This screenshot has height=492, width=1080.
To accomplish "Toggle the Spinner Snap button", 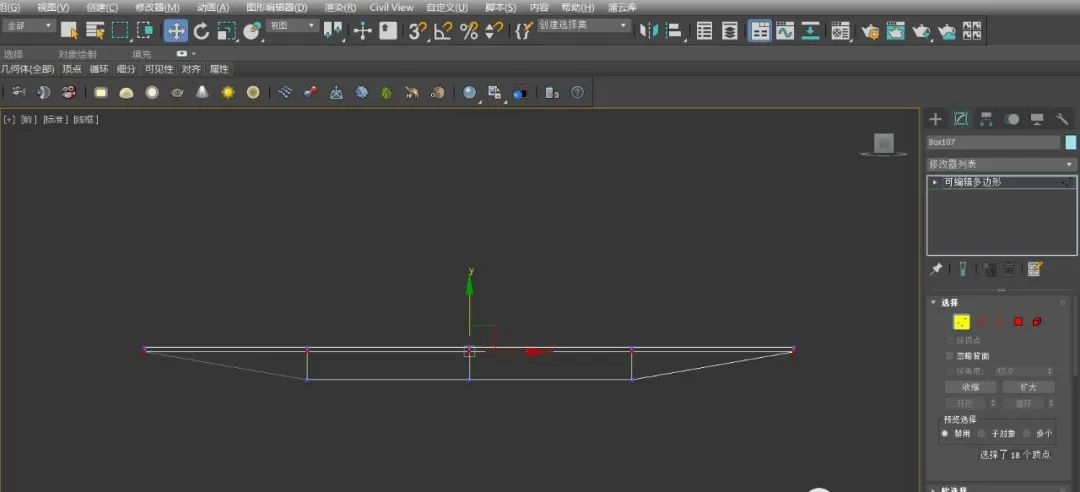I will tap(493, 30).
